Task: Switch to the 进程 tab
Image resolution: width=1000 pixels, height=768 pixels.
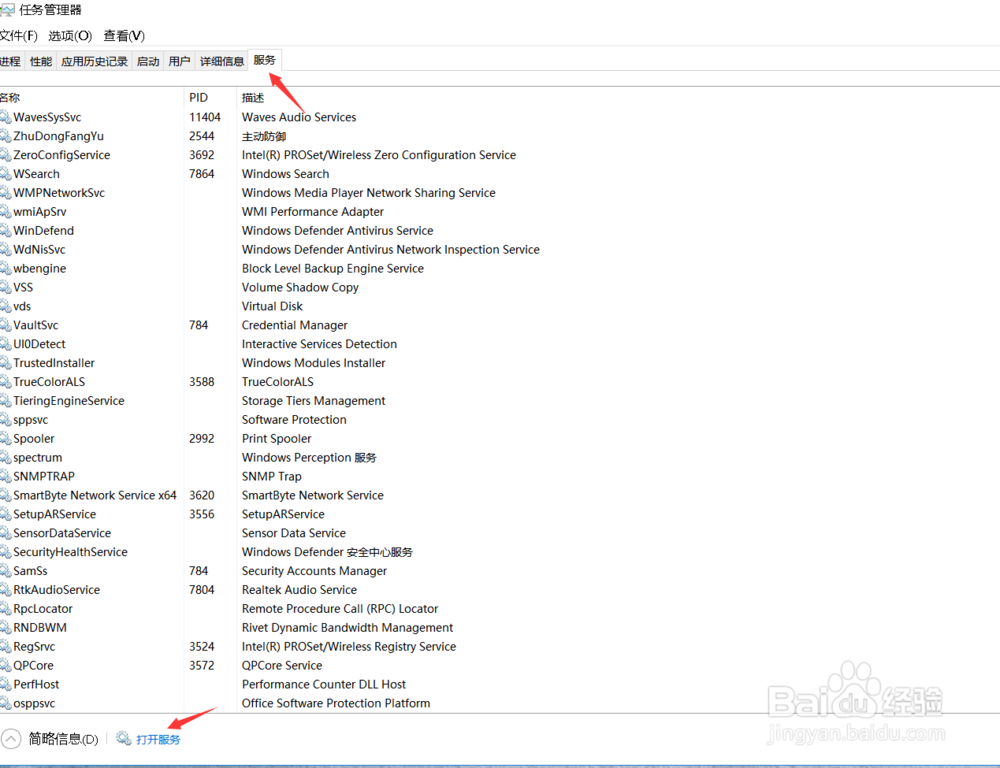Action: pos(10,61)
